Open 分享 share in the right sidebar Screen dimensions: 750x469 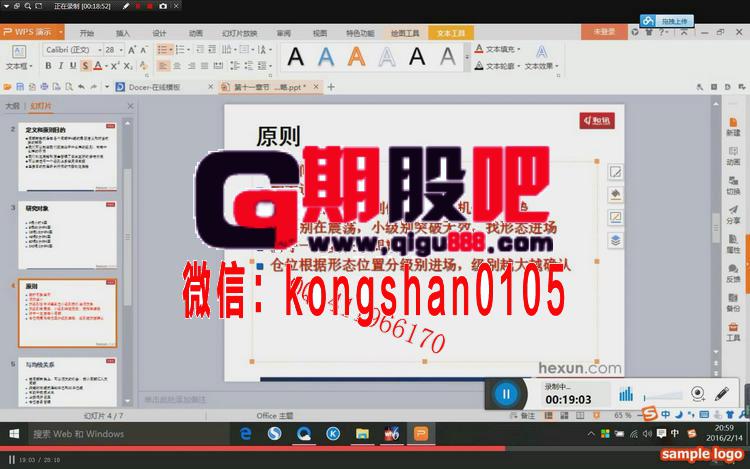pos(733,215)
